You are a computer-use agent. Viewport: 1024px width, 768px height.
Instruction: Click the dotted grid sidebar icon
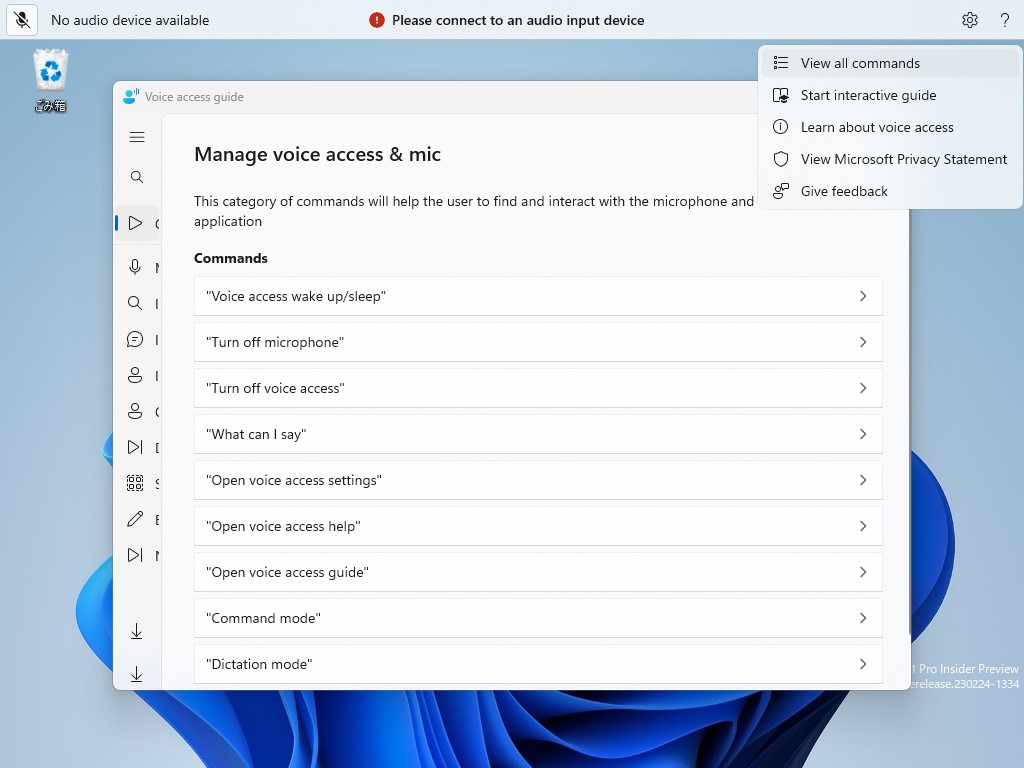(135, 484)
